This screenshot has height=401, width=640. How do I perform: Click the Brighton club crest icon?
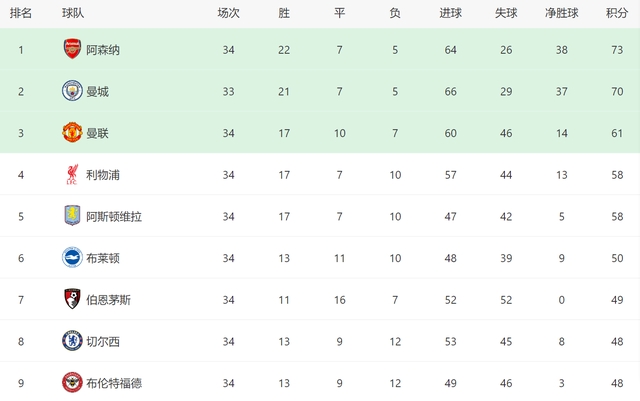[72, 258]
